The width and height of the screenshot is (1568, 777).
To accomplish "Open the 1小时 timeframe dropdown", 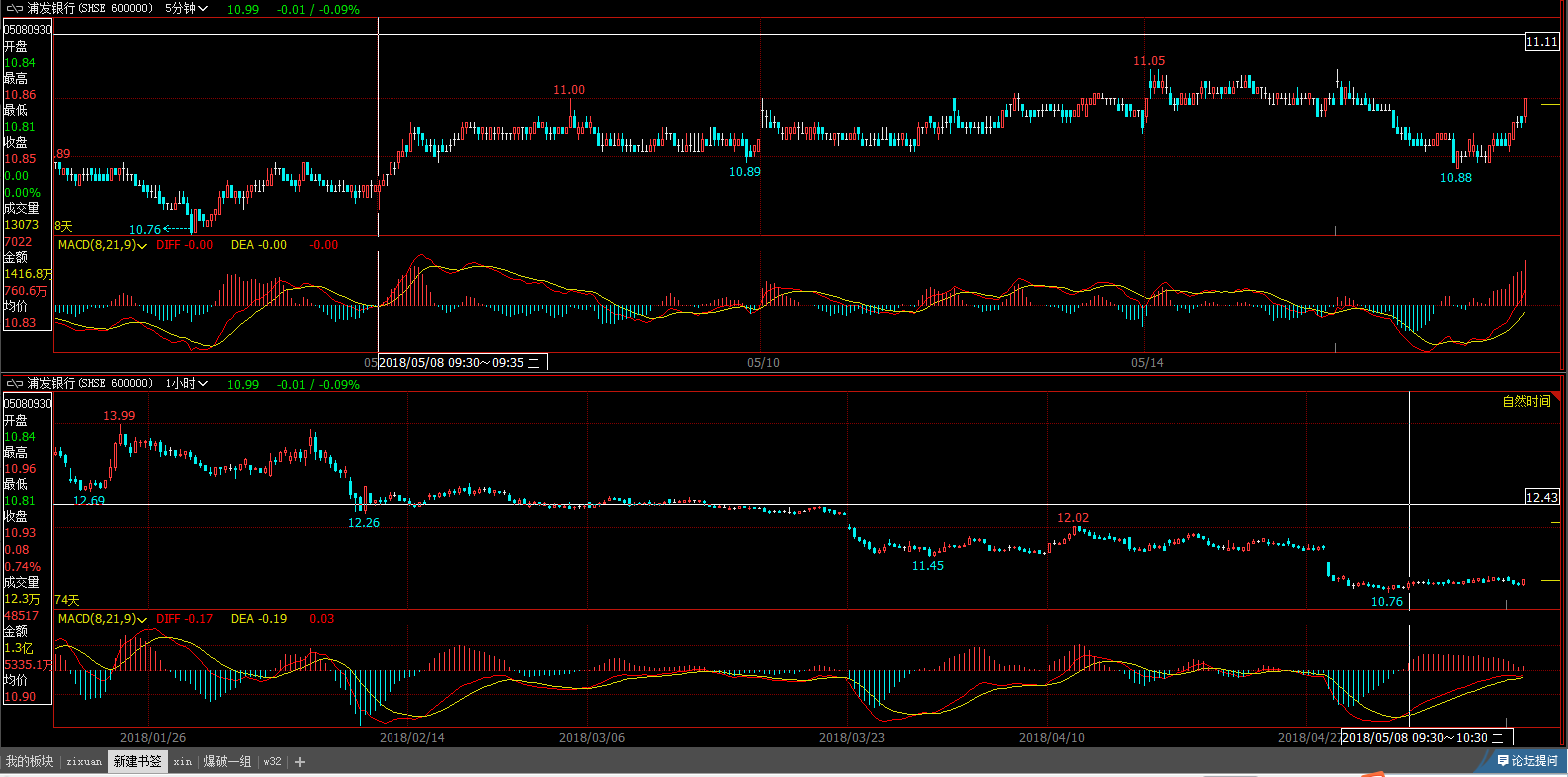I will click(186, 383).
